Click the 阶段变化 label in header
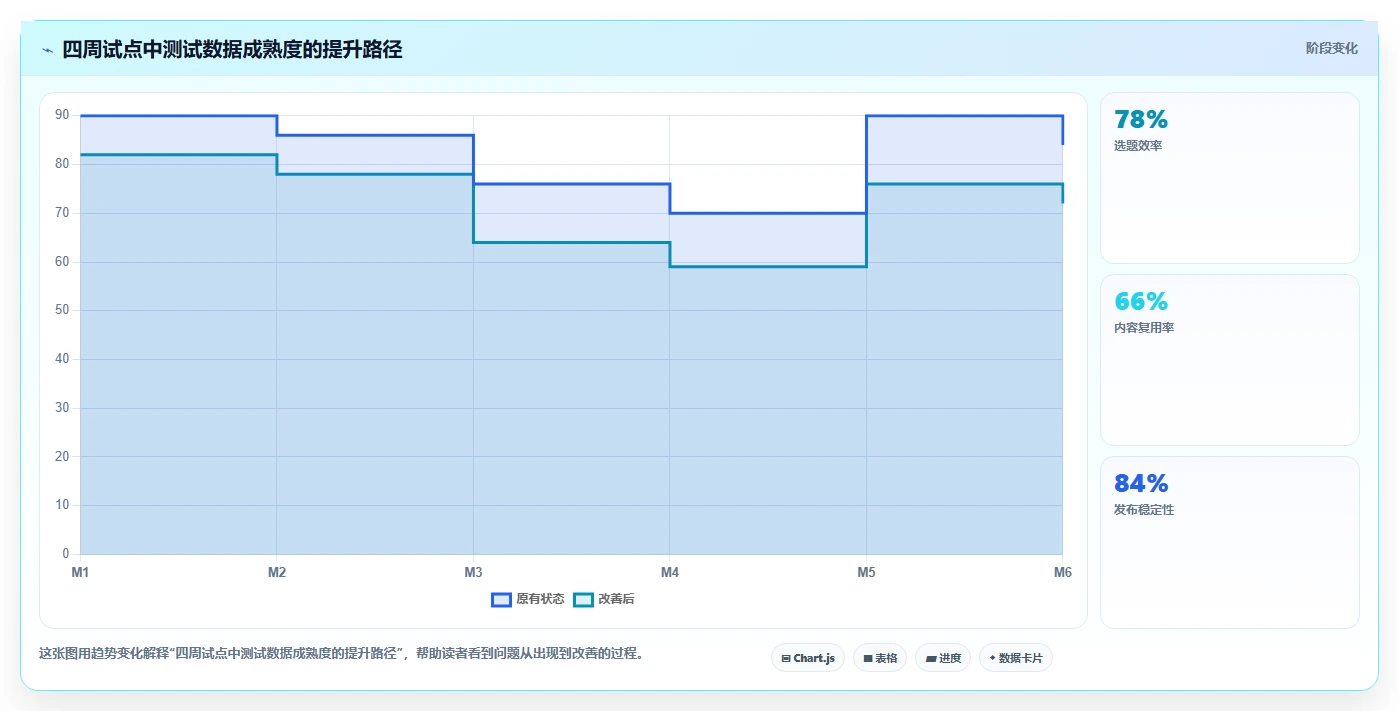The image size is (1399, 711). pyautogui.click(x=1331, y=48)
